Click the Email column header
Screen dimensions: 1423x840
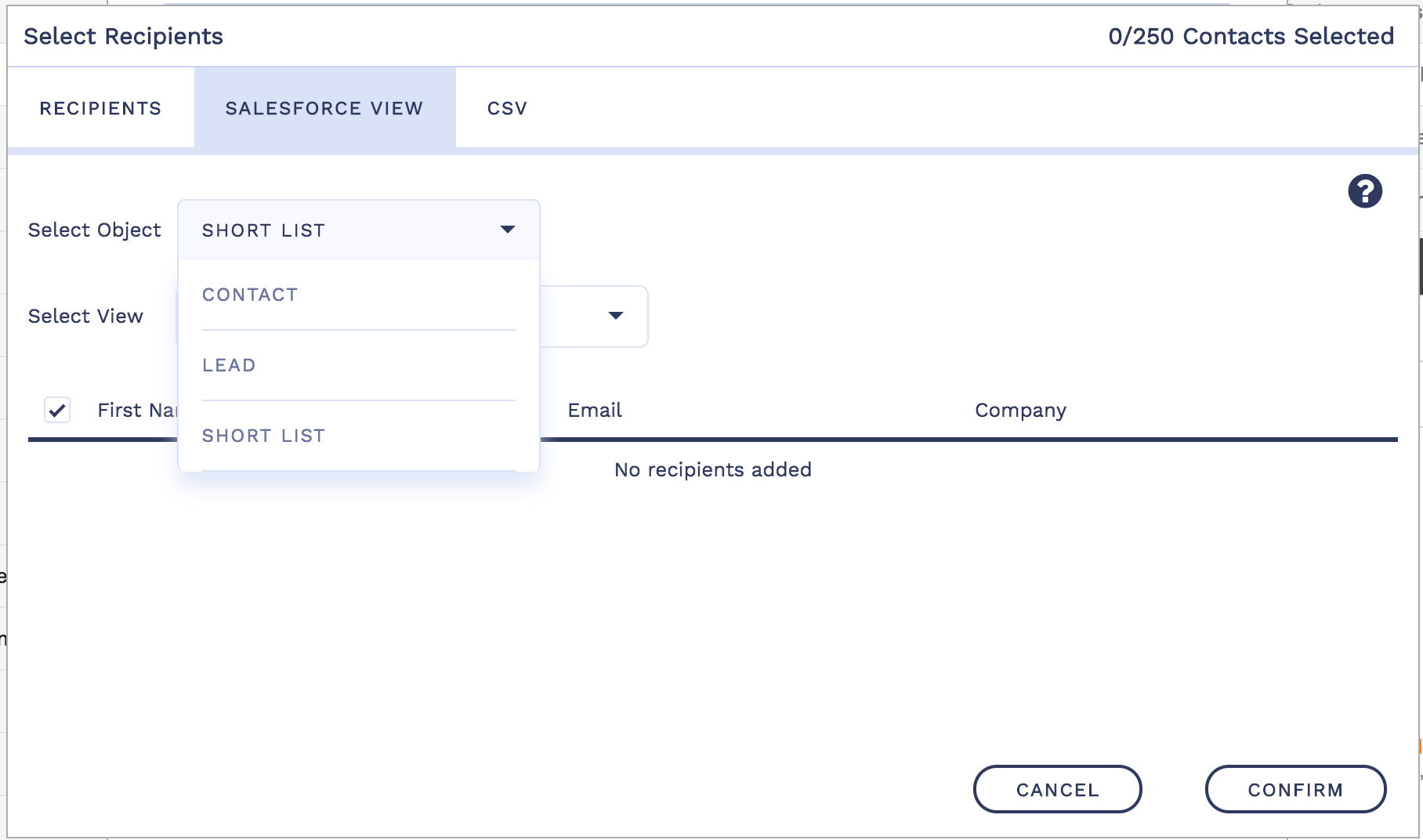pyautogui.click(x=595, y=410)
